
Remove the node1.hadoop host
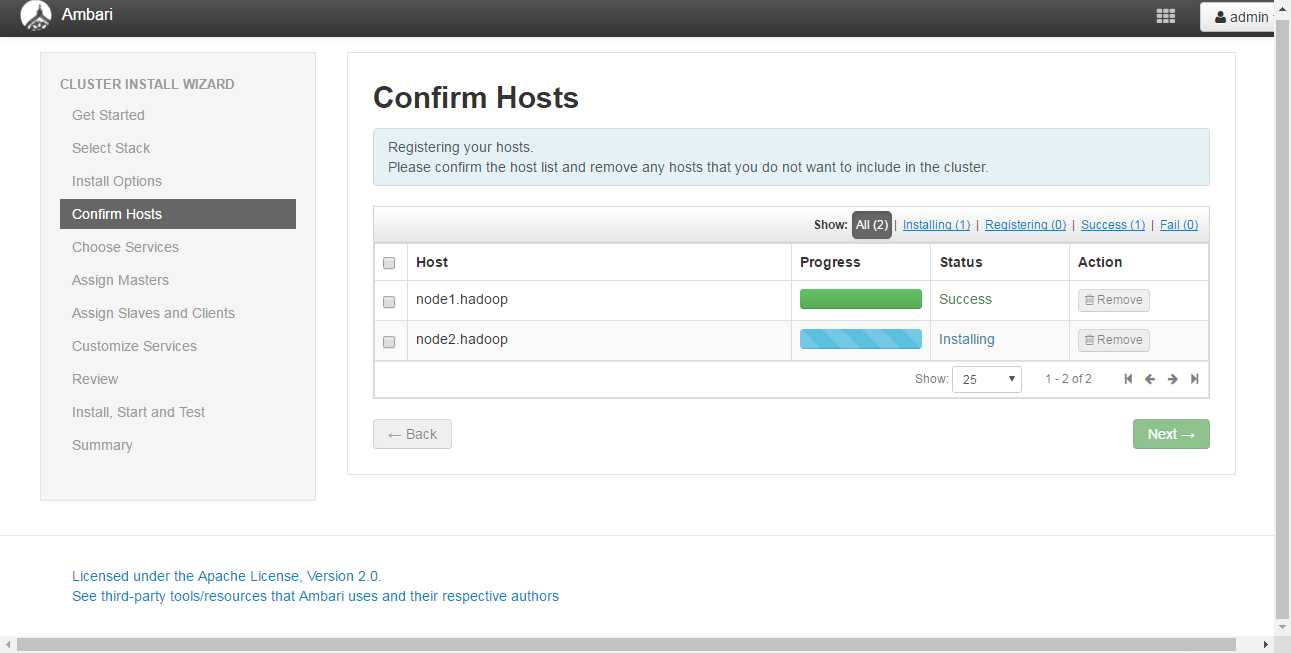(1114, 300)
